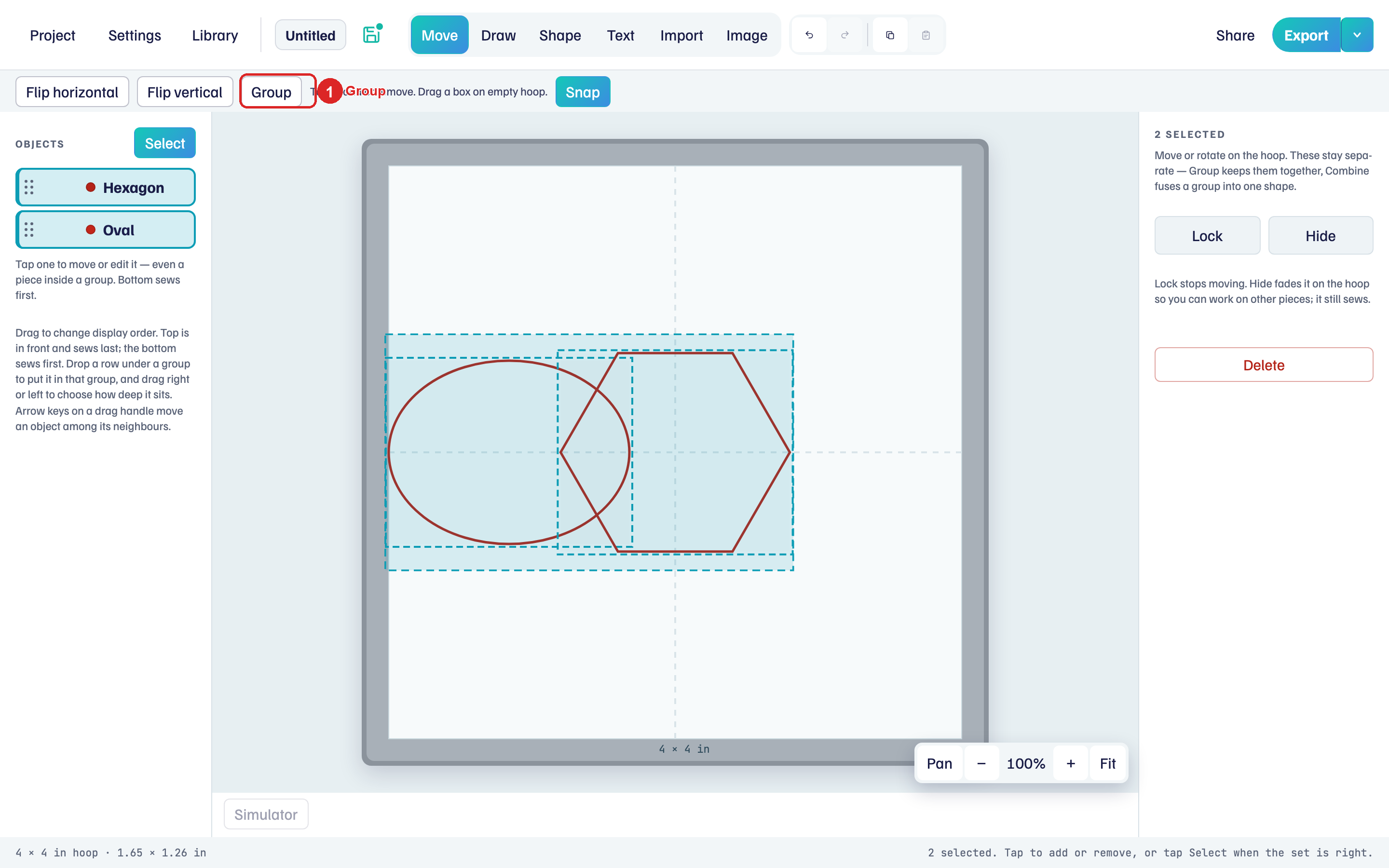Delete the selected objects
The image size is (1389, 868).
pyautogui.click(x=1263, y=365)
